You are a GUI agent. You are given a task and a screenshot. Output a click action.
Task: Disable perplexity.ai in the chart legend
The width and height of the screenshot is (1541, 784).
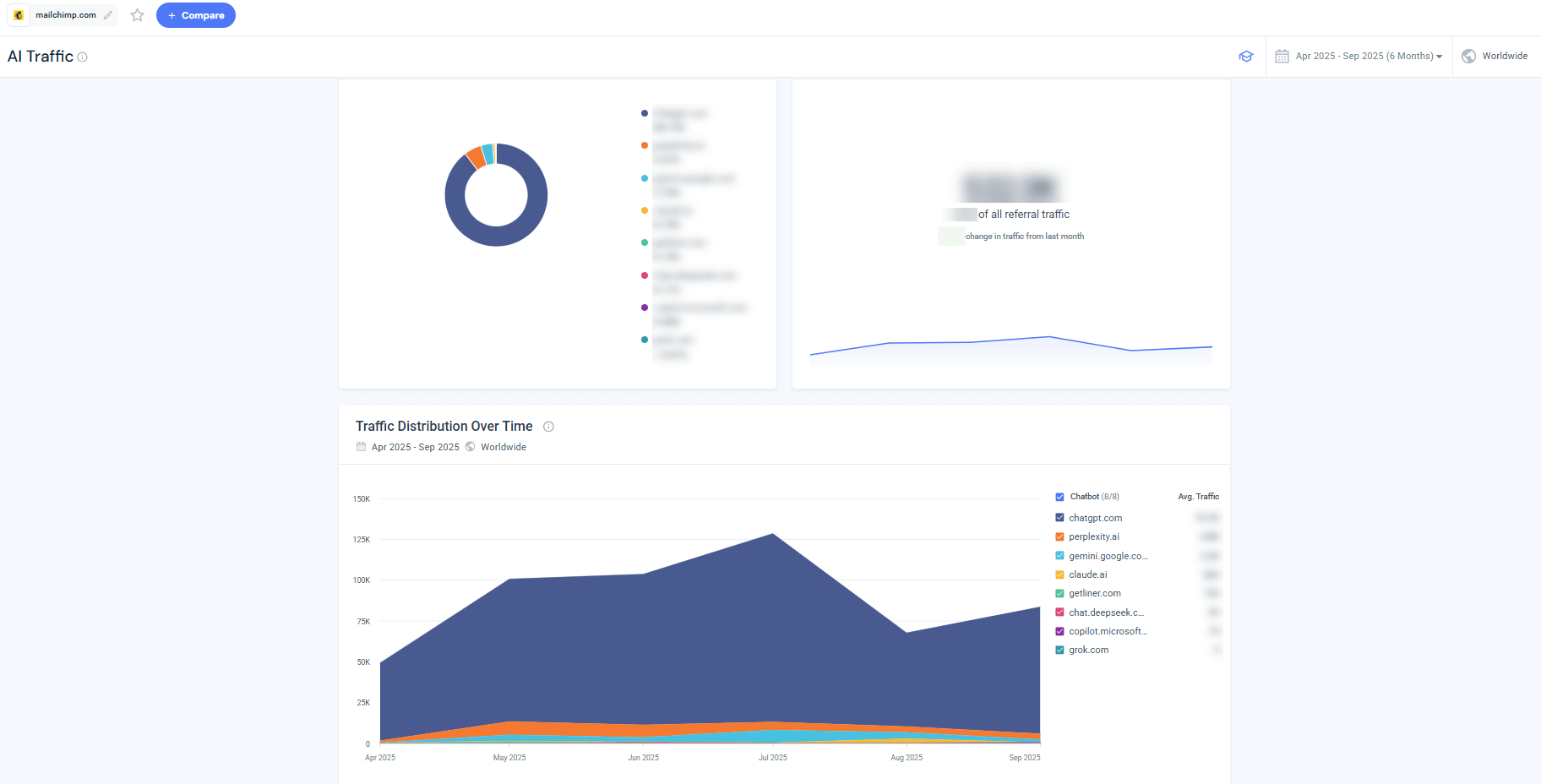point(1059,536)
